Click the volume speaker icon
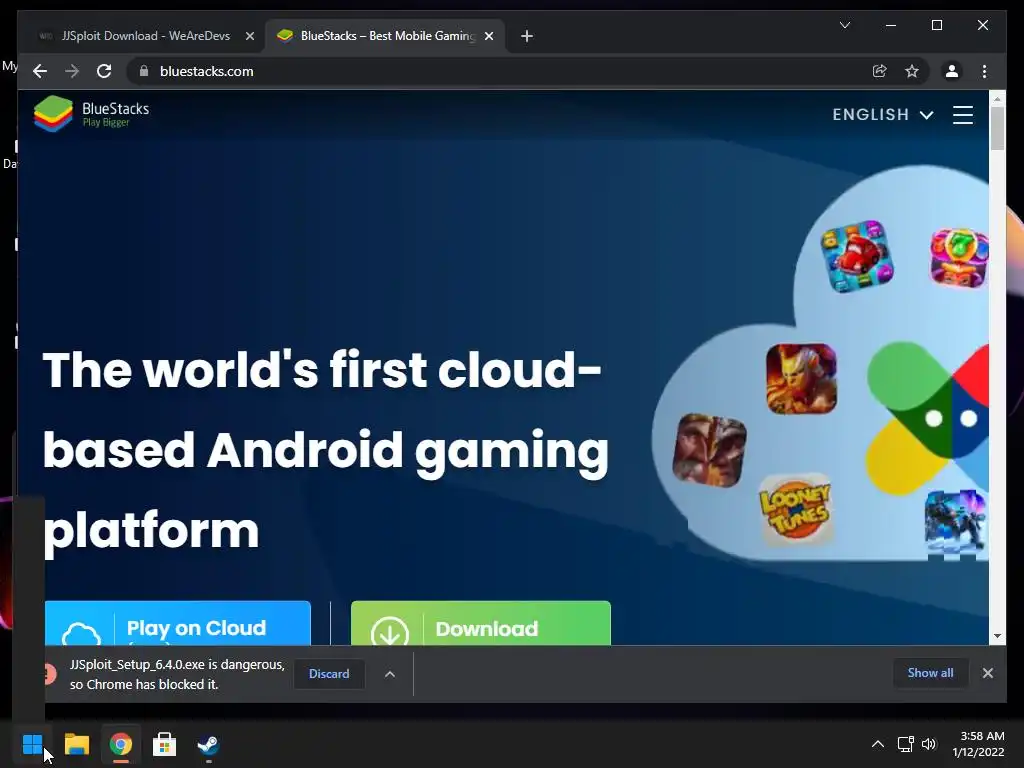 click(929, 744)
